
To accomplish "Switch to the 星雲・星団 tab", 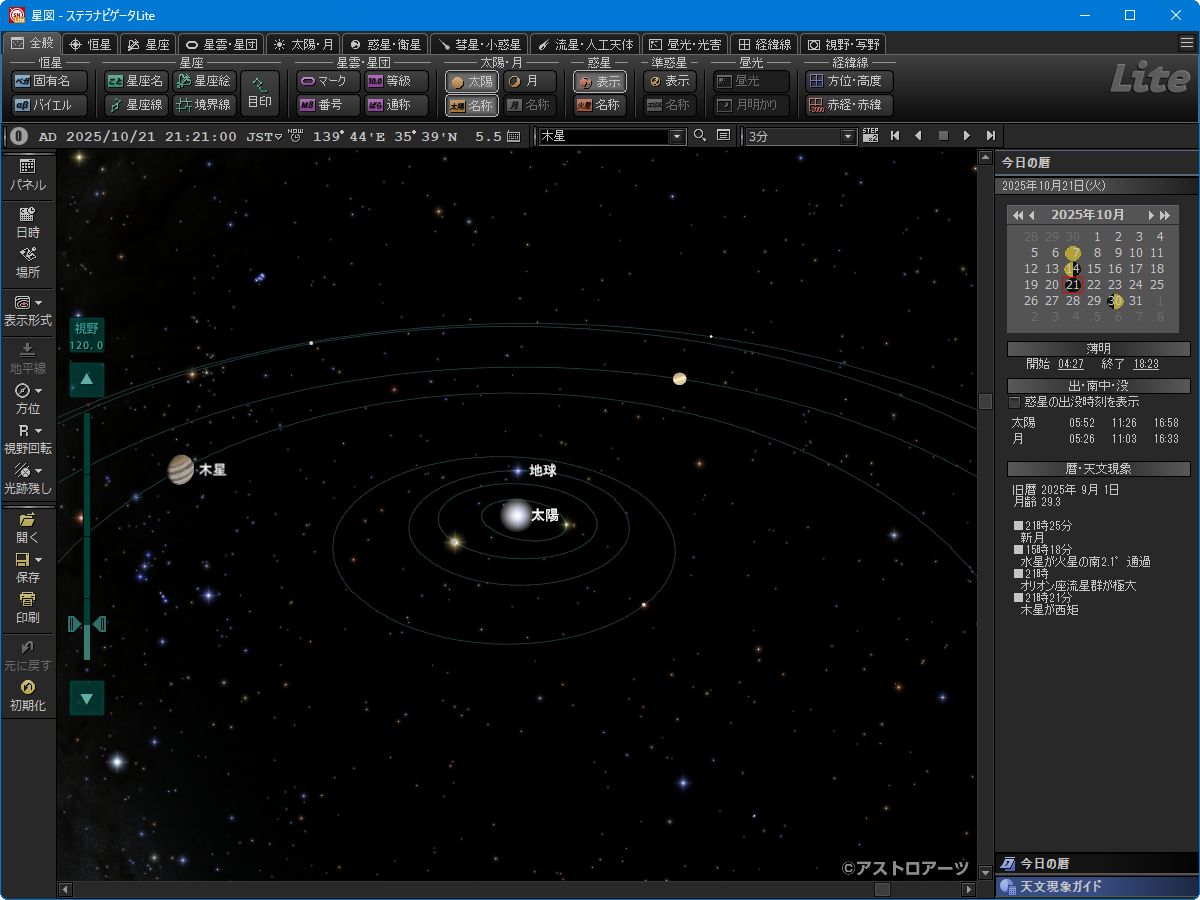I will point(222,44).
